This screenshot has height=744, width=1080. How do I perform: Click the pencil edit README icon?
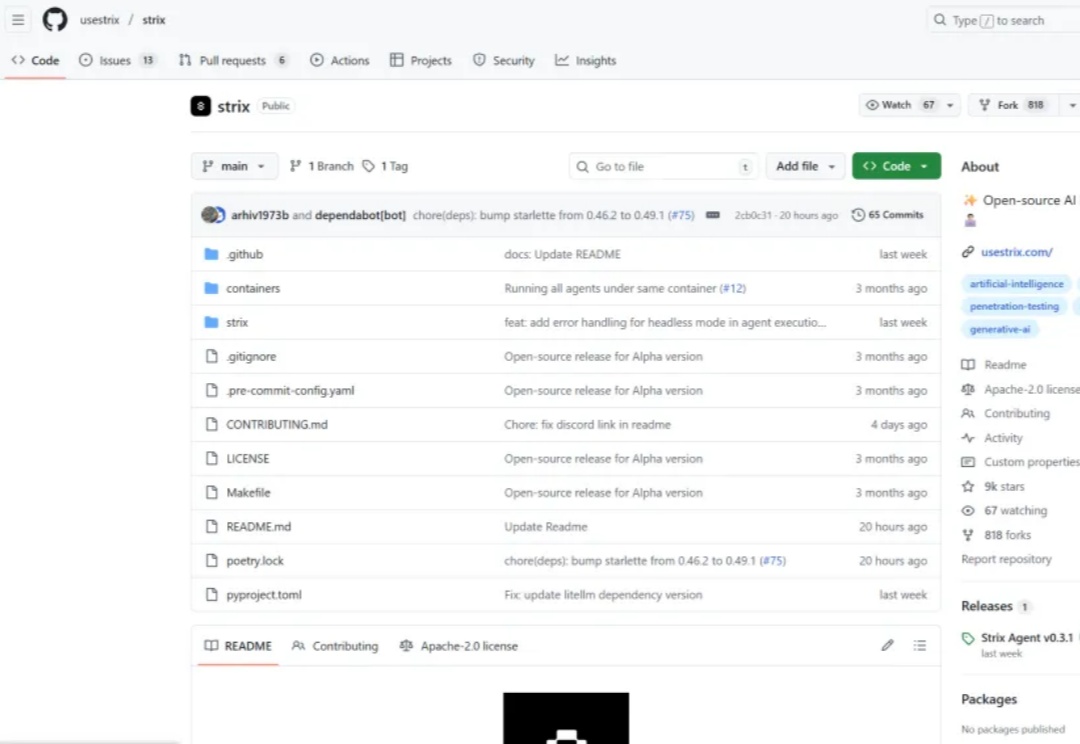tap(887, 646)
